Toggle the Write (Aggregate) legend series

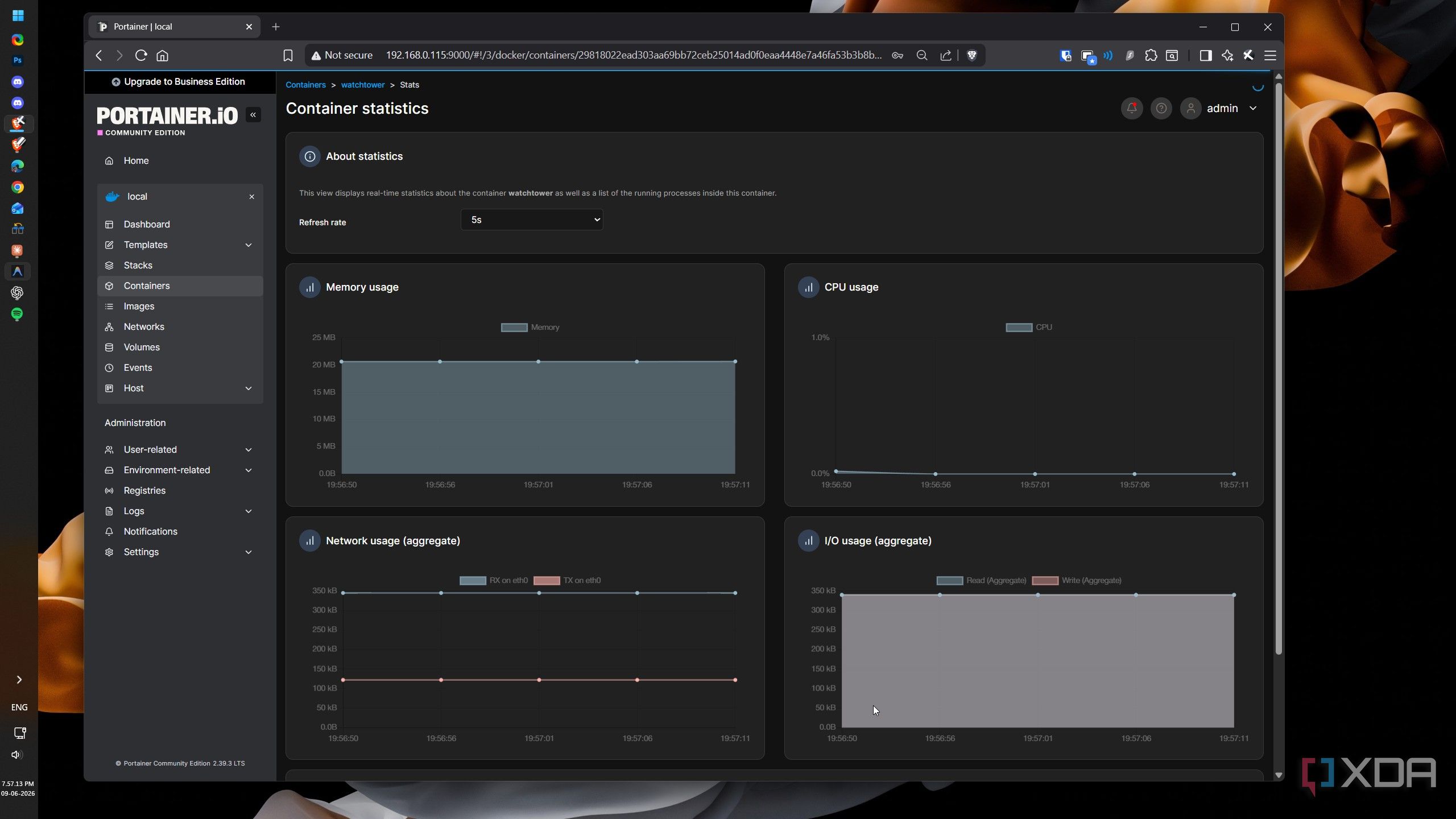(x=1077, y=580)
